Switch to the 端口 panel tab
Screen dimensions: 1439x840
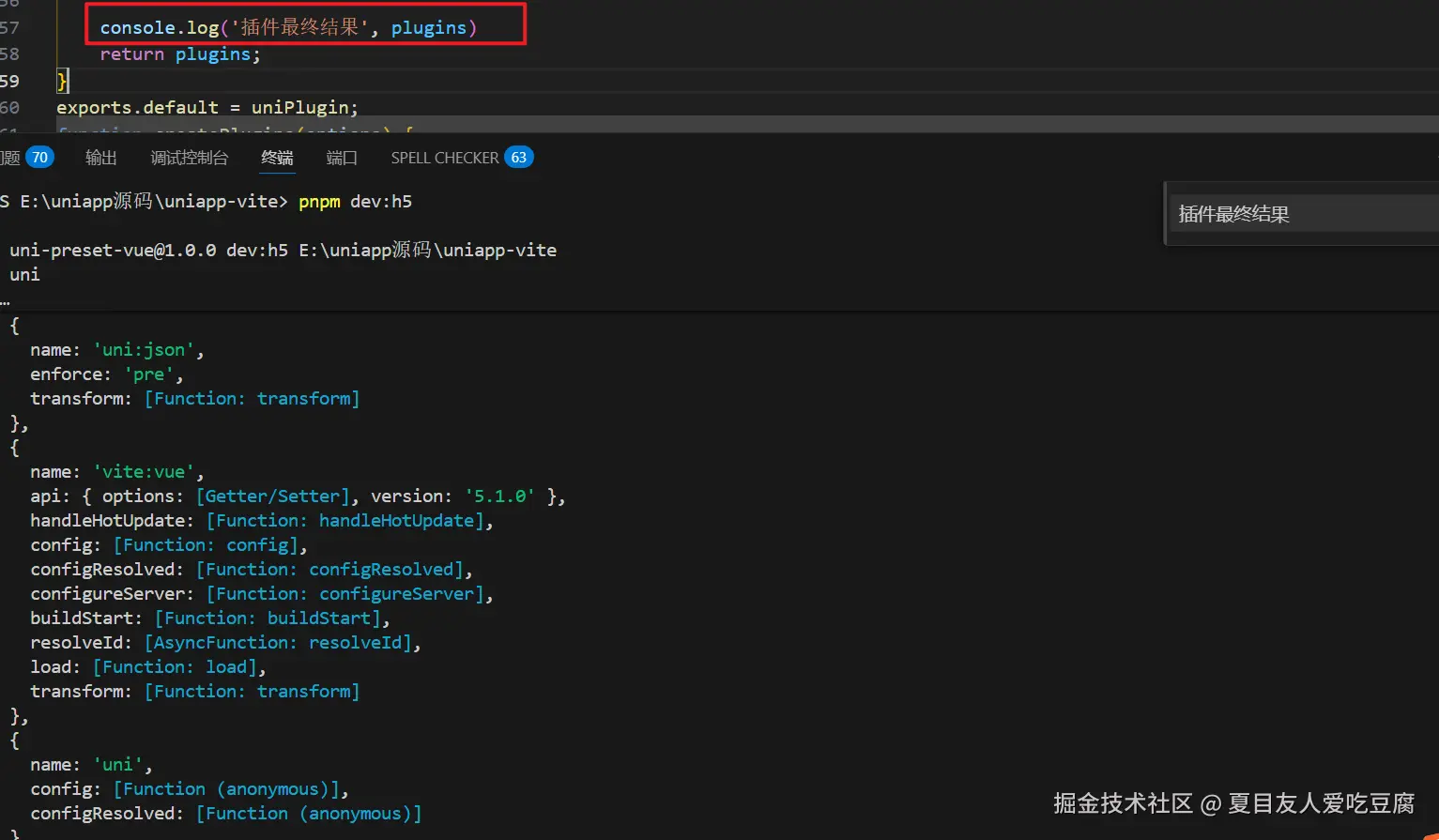(342, 158)
